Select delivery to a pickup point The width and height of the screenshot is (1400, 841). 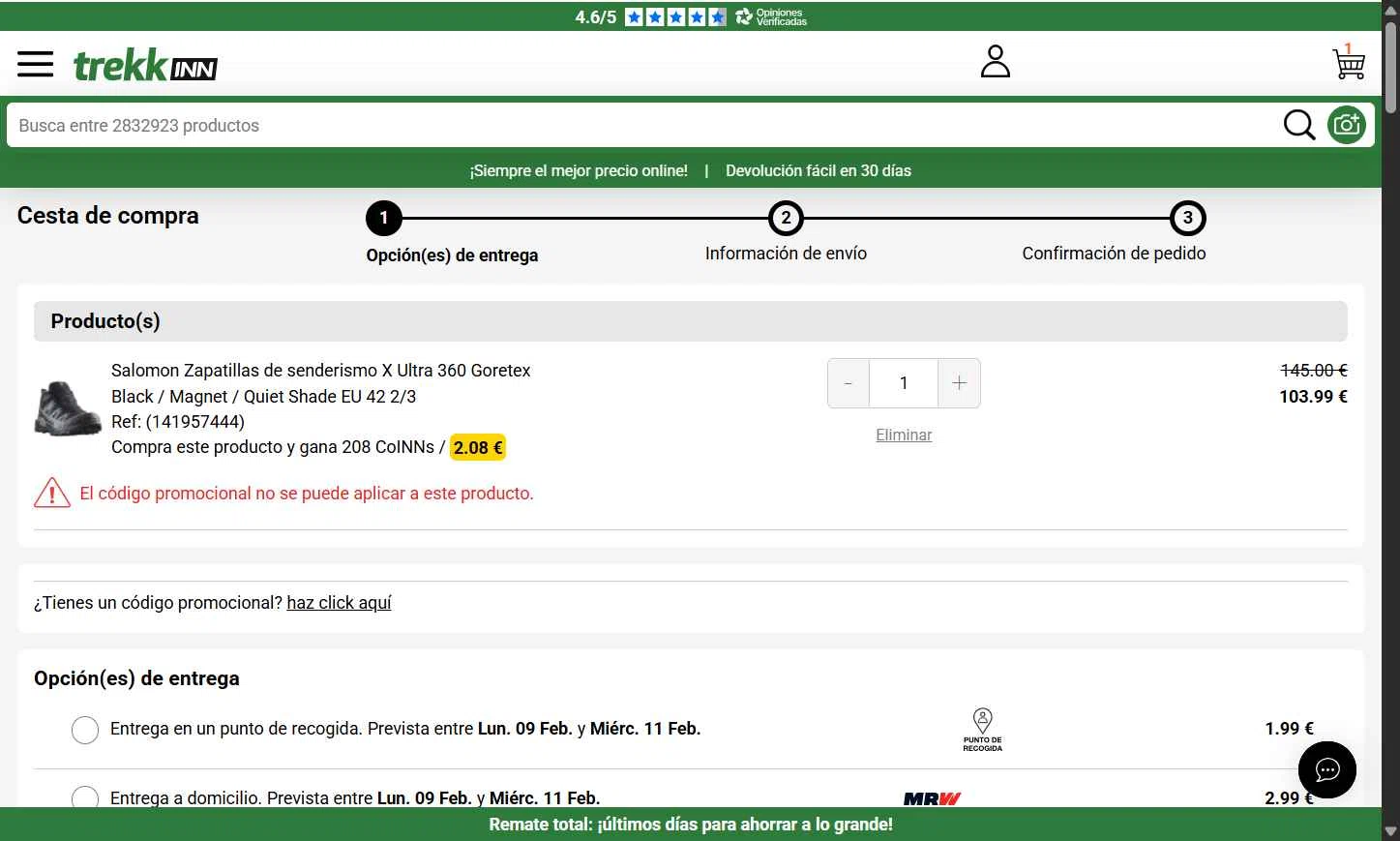click(85, 730)
